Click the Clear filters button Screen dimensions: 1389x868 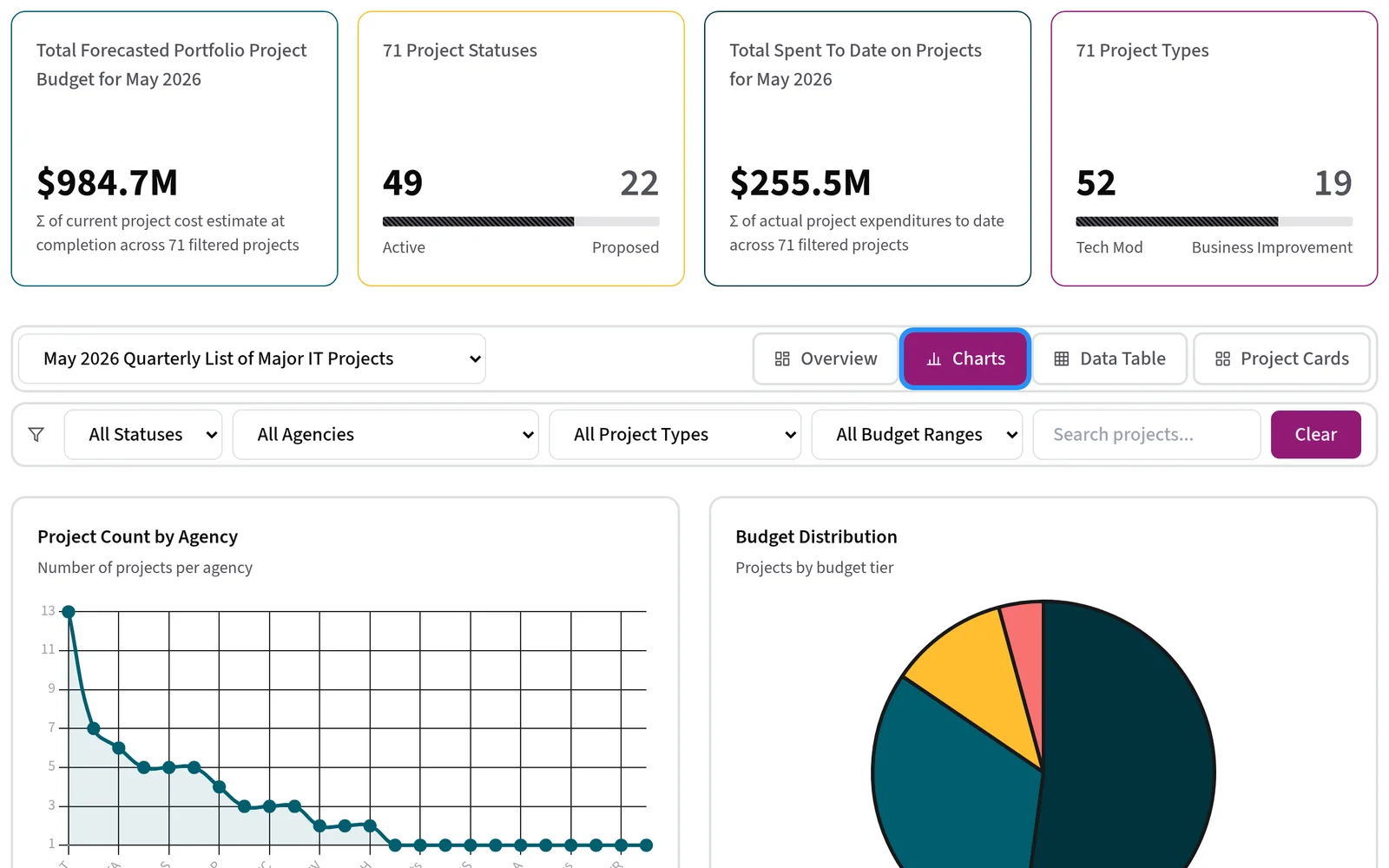1315,435
